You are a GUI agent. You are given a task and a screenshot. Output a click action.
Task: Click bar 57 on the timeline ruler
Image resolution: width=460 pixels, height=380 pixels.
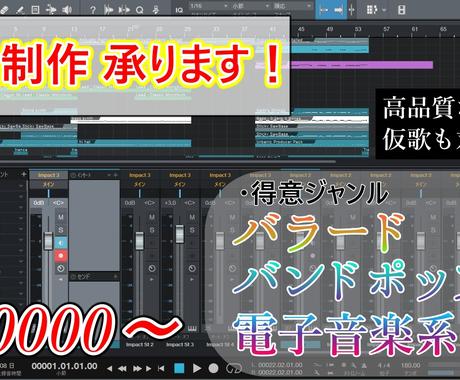point(386,29)
